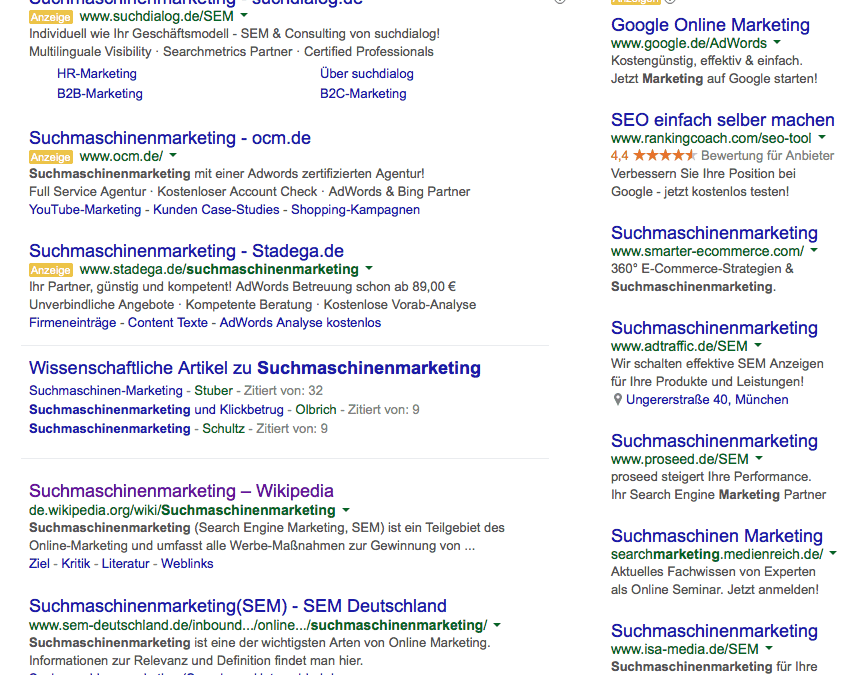Open the Content Texte link
843x675 pixels.
[168, 322]
